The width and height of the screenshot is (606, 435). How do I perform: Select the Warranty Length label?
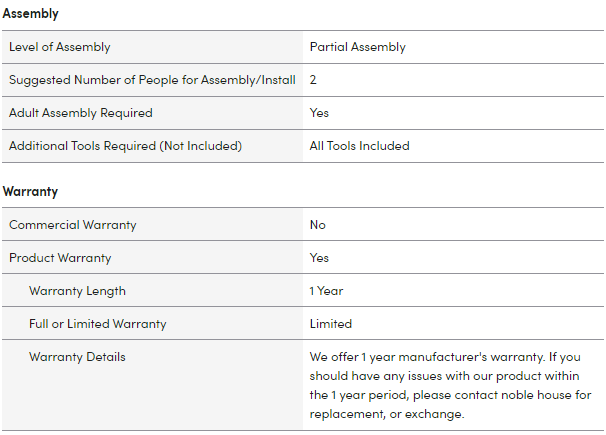pos(77,291)
